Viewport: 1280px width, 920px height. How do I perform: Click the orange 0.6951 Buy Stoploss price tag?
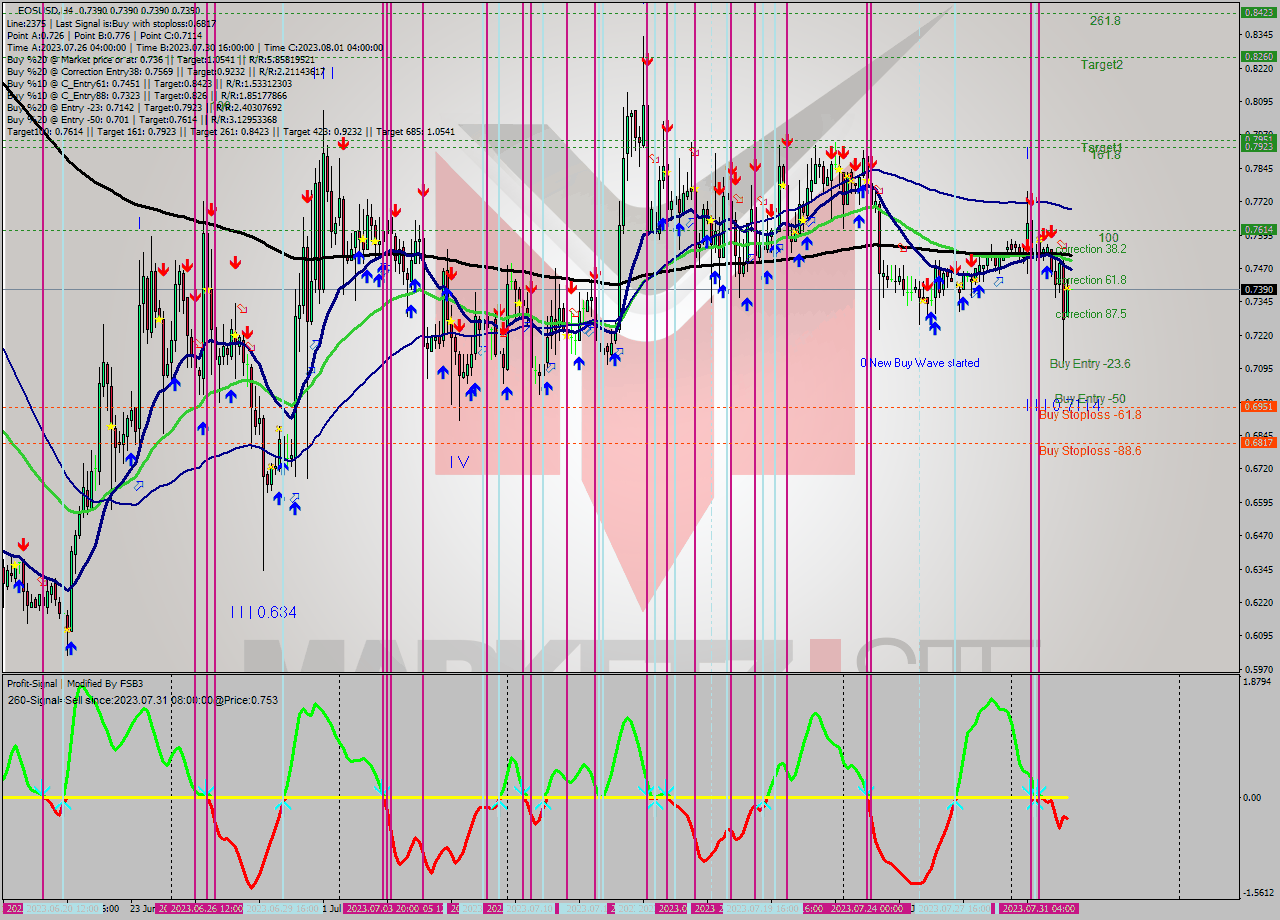(1257, 406)
